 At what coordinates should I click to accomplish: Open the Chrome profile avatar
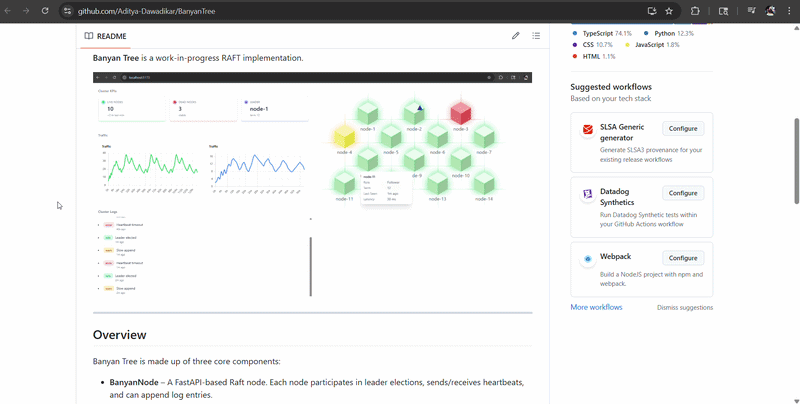[771, 11]
